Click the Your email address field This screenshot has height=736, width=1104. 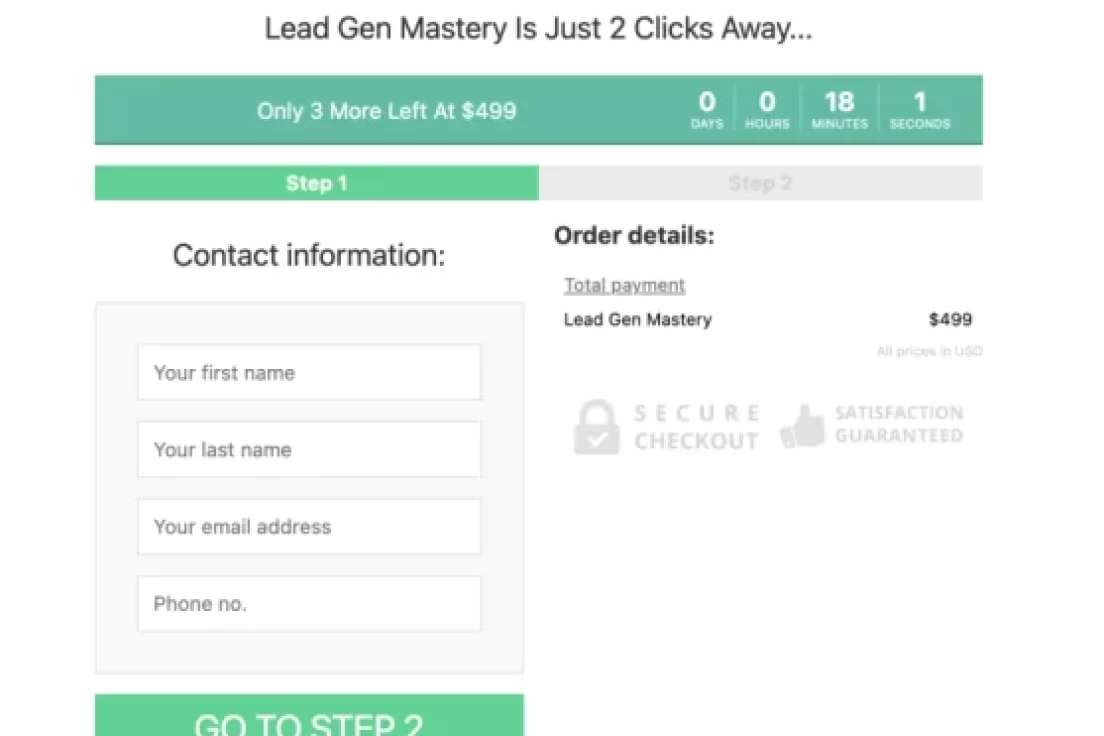click(309, 526)
